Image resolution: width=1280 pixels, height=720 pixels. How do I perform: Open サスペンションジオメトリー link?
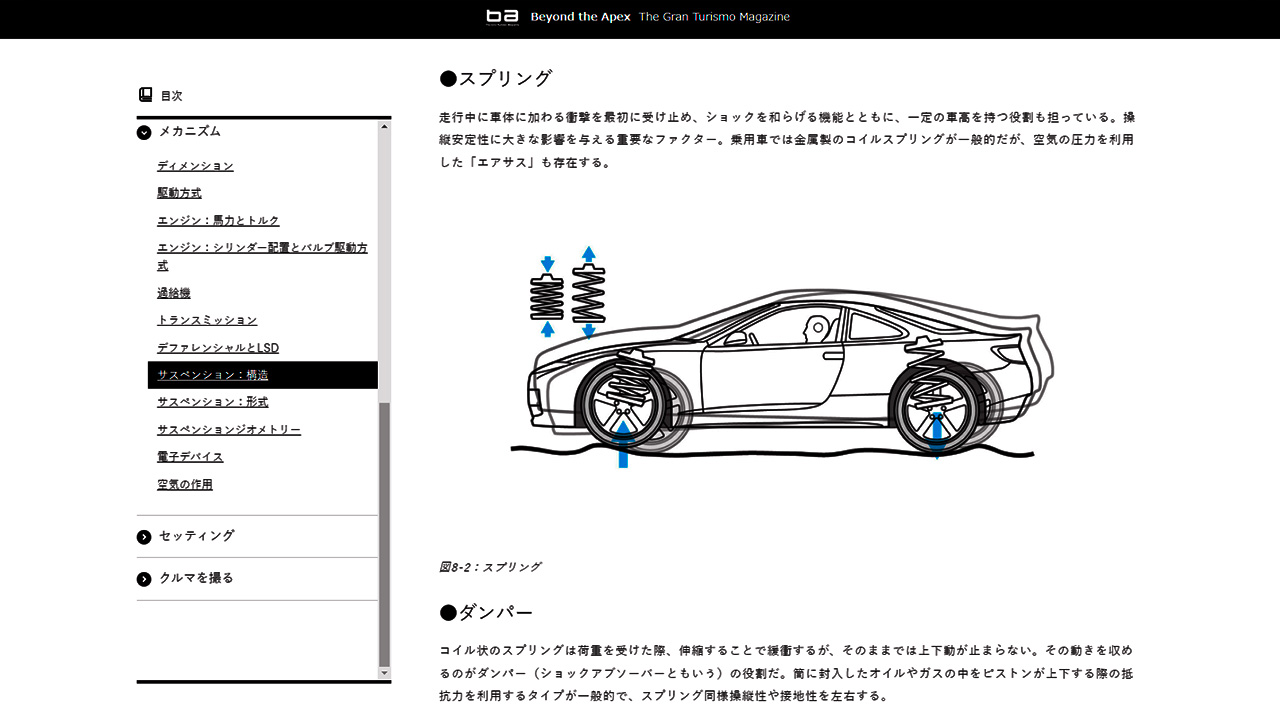tap(229, 430)
